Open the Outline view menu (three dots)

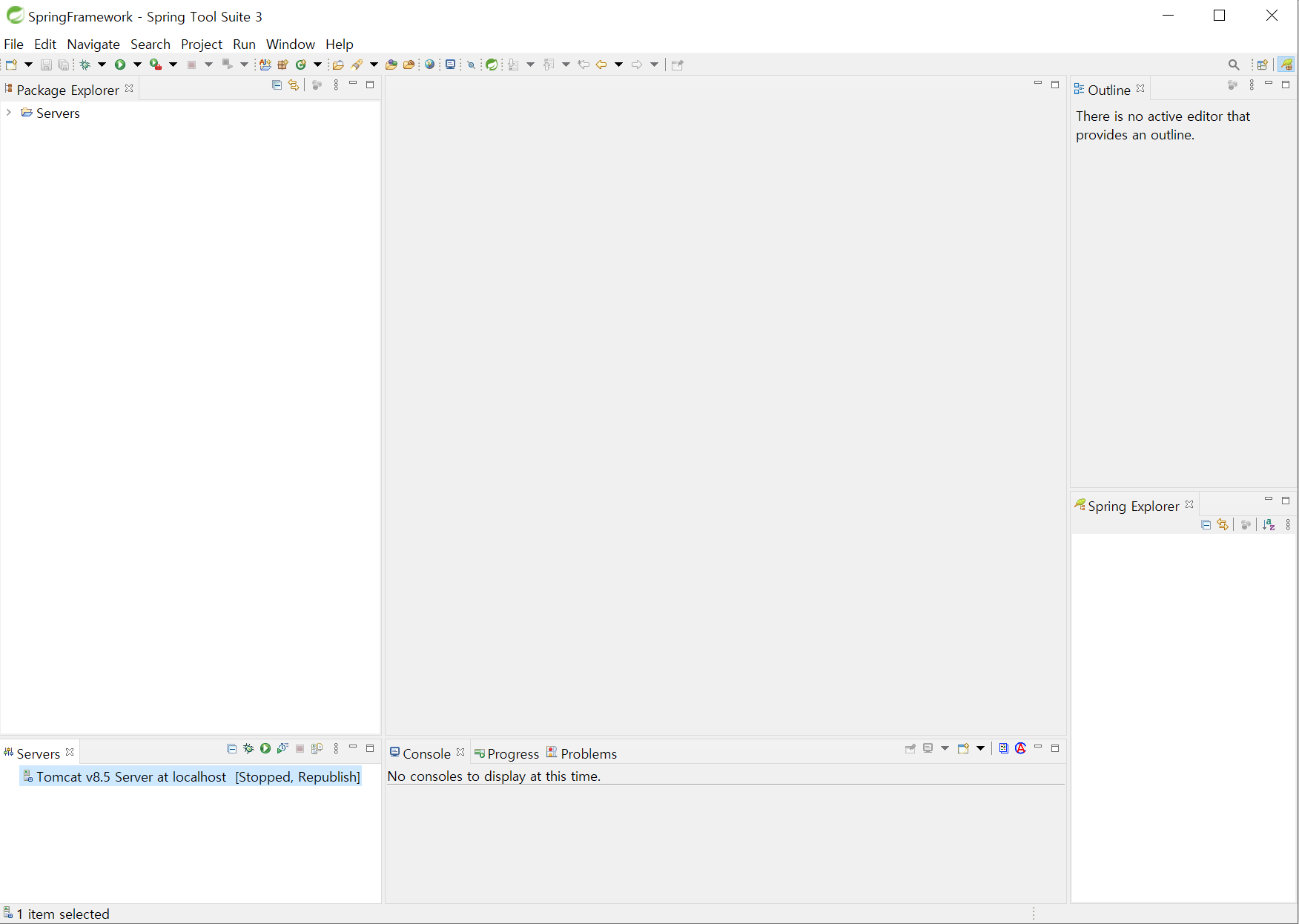(x=1252, y=85)
